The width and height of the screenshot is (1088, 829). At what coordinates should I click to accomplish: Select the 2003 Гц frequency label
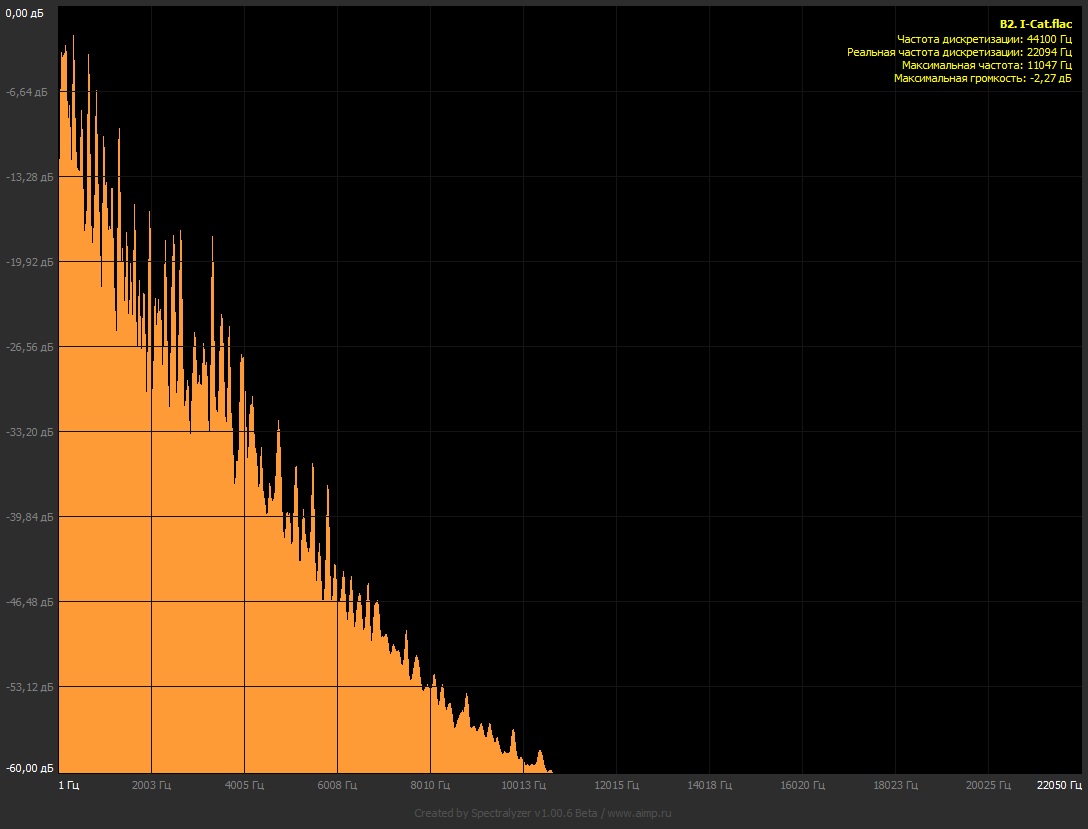click(x=152, y=785)
